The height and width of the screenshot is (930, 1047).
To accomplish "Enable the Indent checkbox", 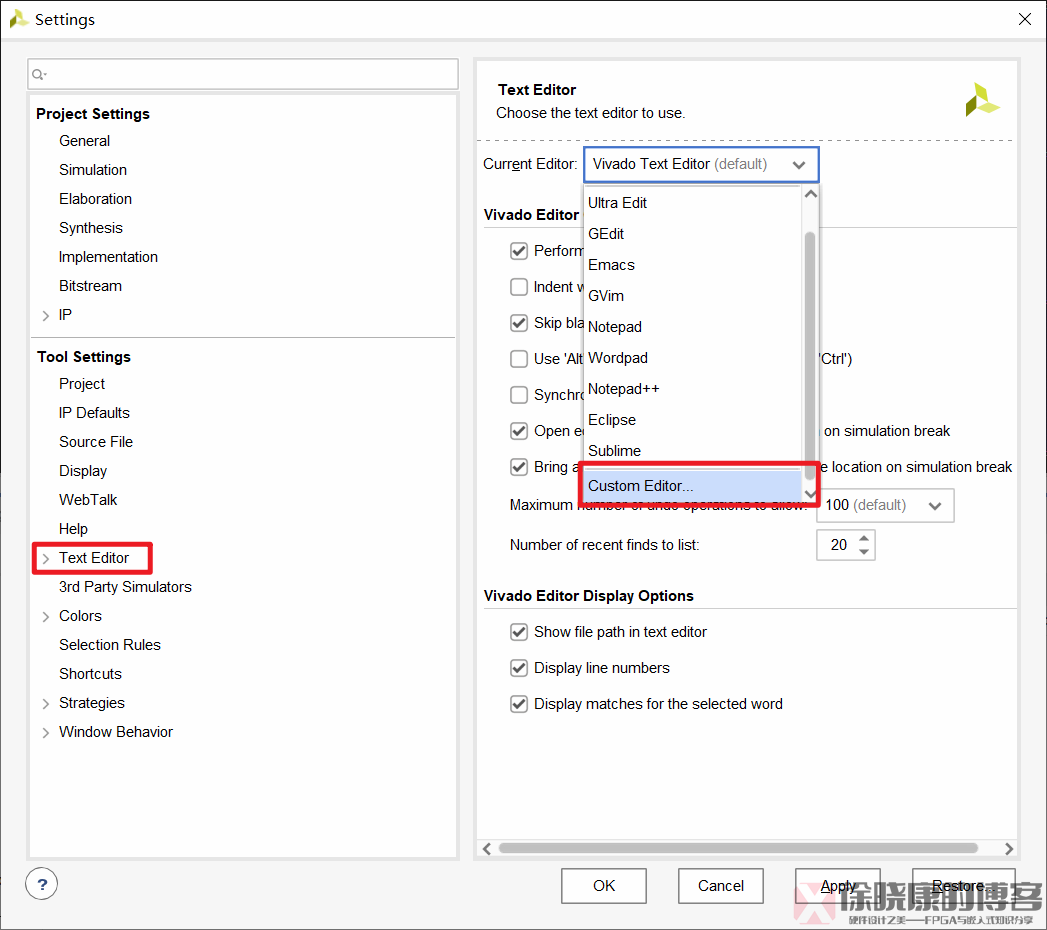I will tap(519, 287).
